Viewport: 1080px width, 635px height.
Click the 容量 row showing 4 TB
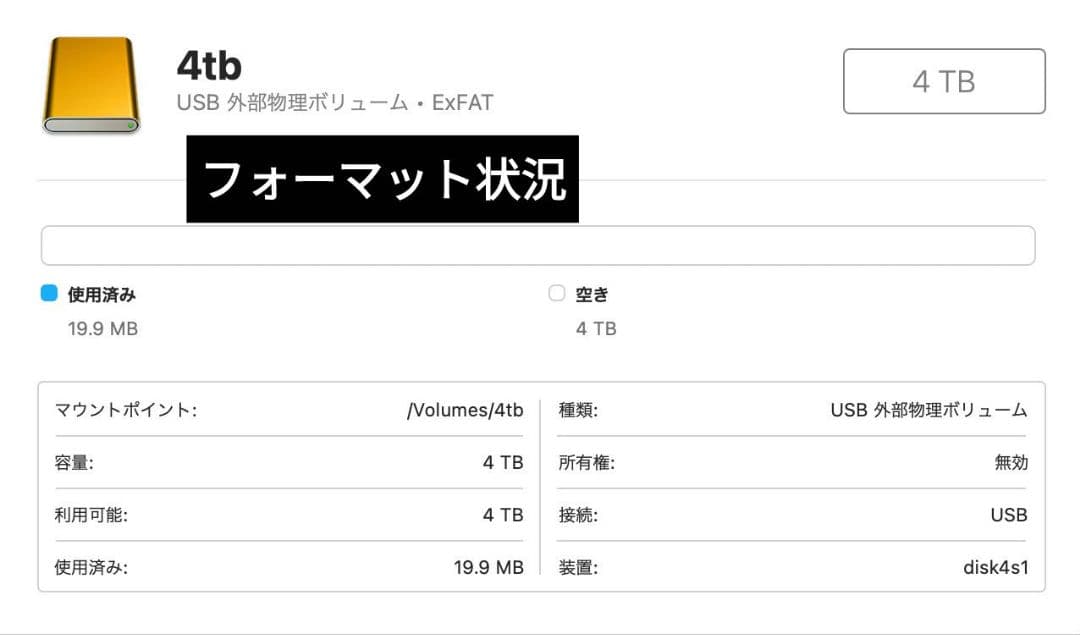coord(290,462)
